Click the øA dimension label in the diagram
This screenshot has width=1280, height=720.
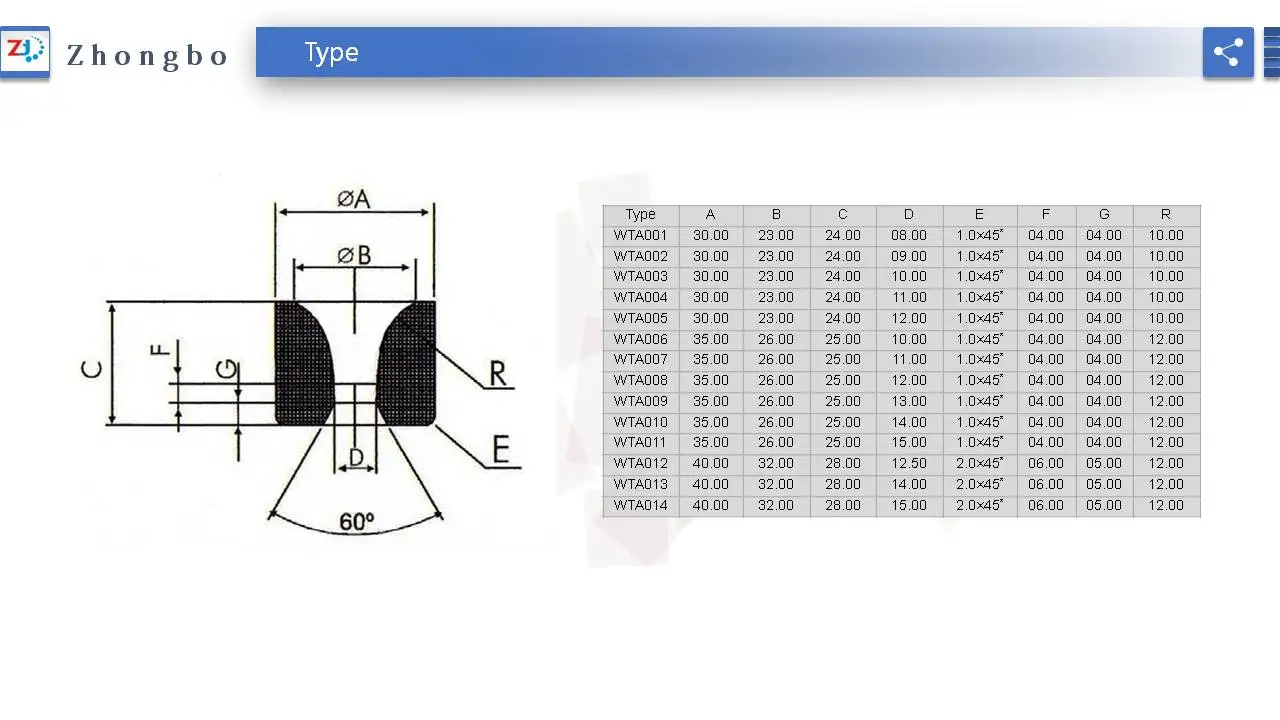[x=353, y=199]
